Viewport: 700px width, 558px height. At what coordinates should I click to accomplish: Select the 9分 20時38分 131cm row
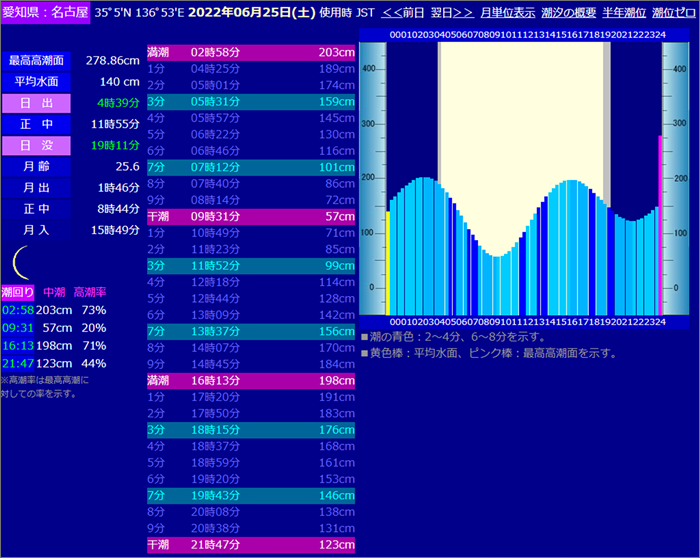pyautogui.click(x=251, y=529)
